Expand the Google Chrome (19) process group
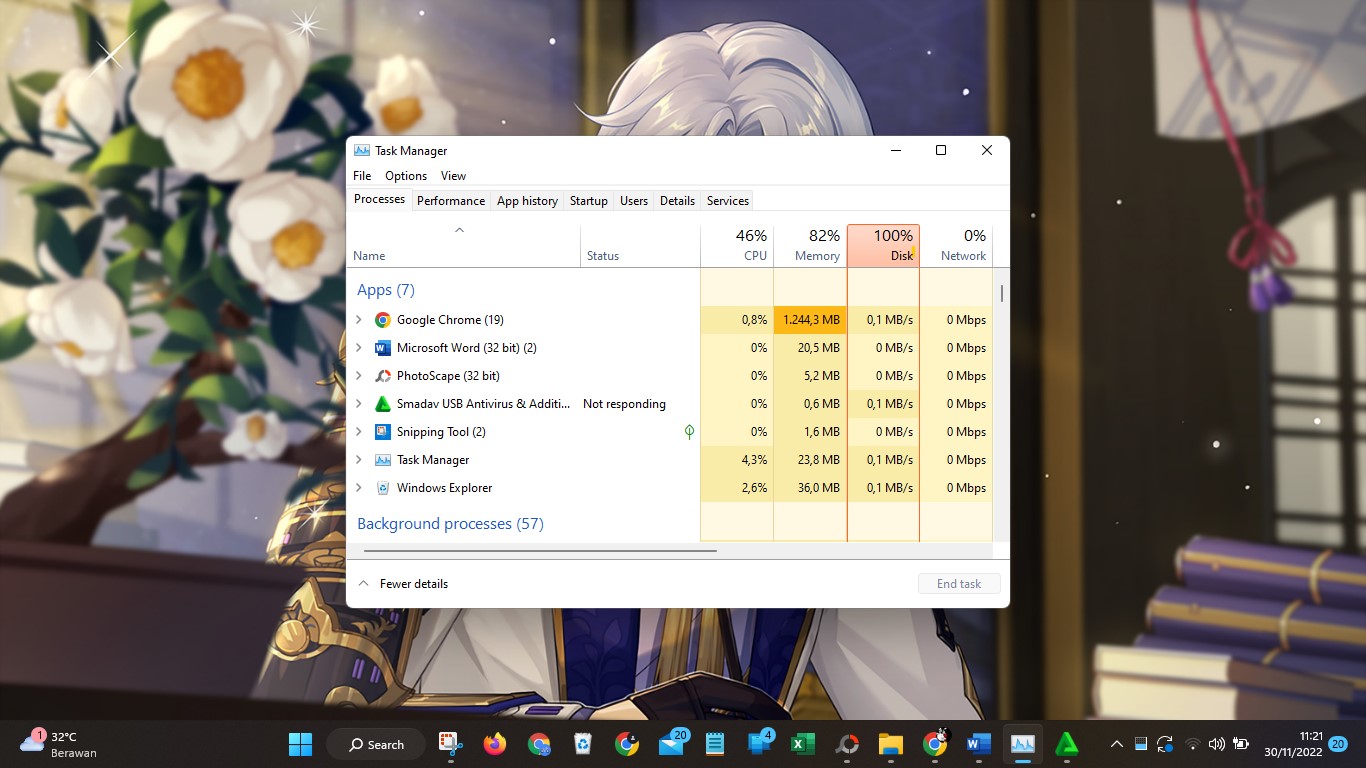 [x=359, y=320]
